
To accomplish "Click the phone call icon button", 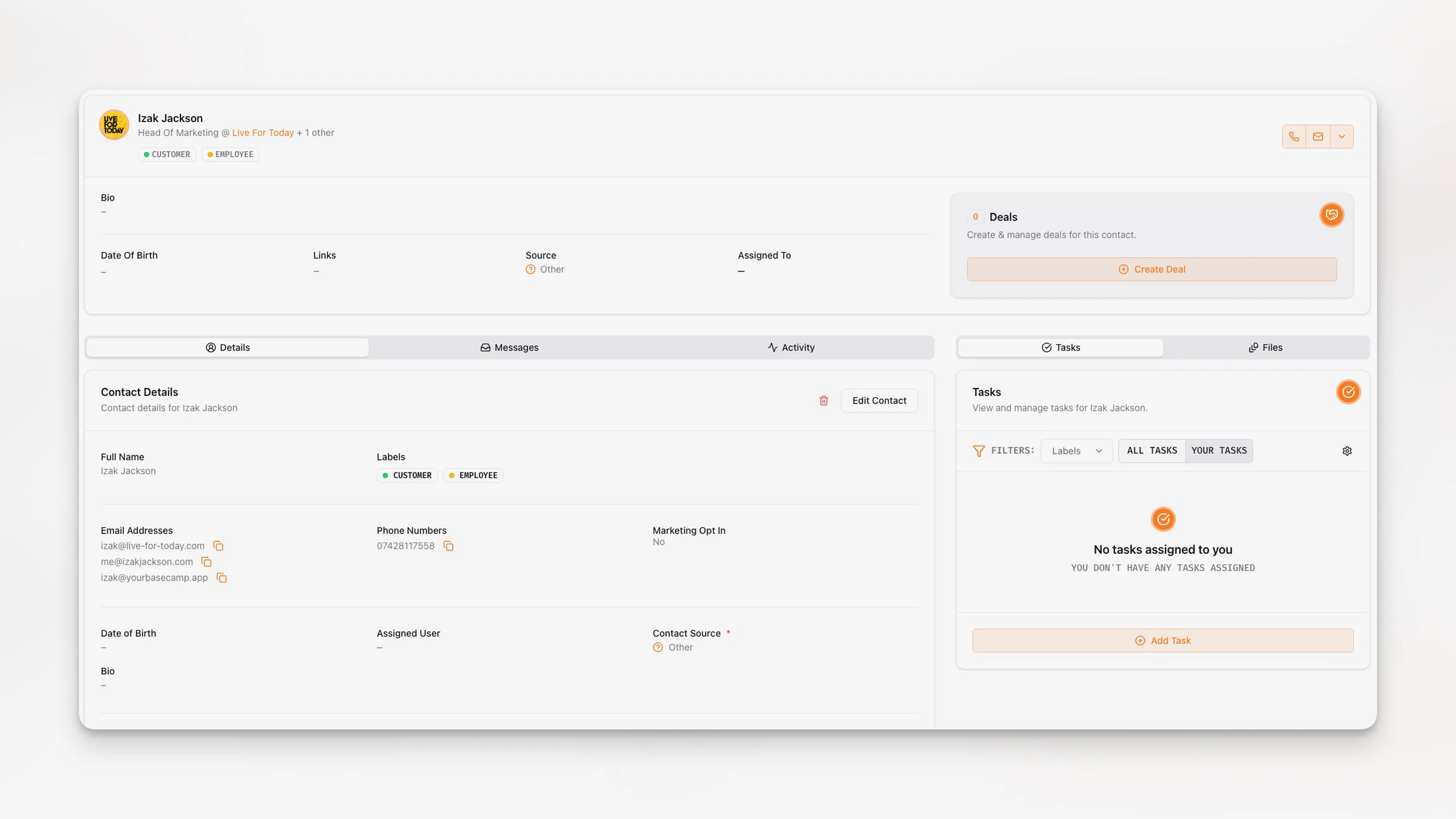I will pyautogui.click(x=1294, y=137).
